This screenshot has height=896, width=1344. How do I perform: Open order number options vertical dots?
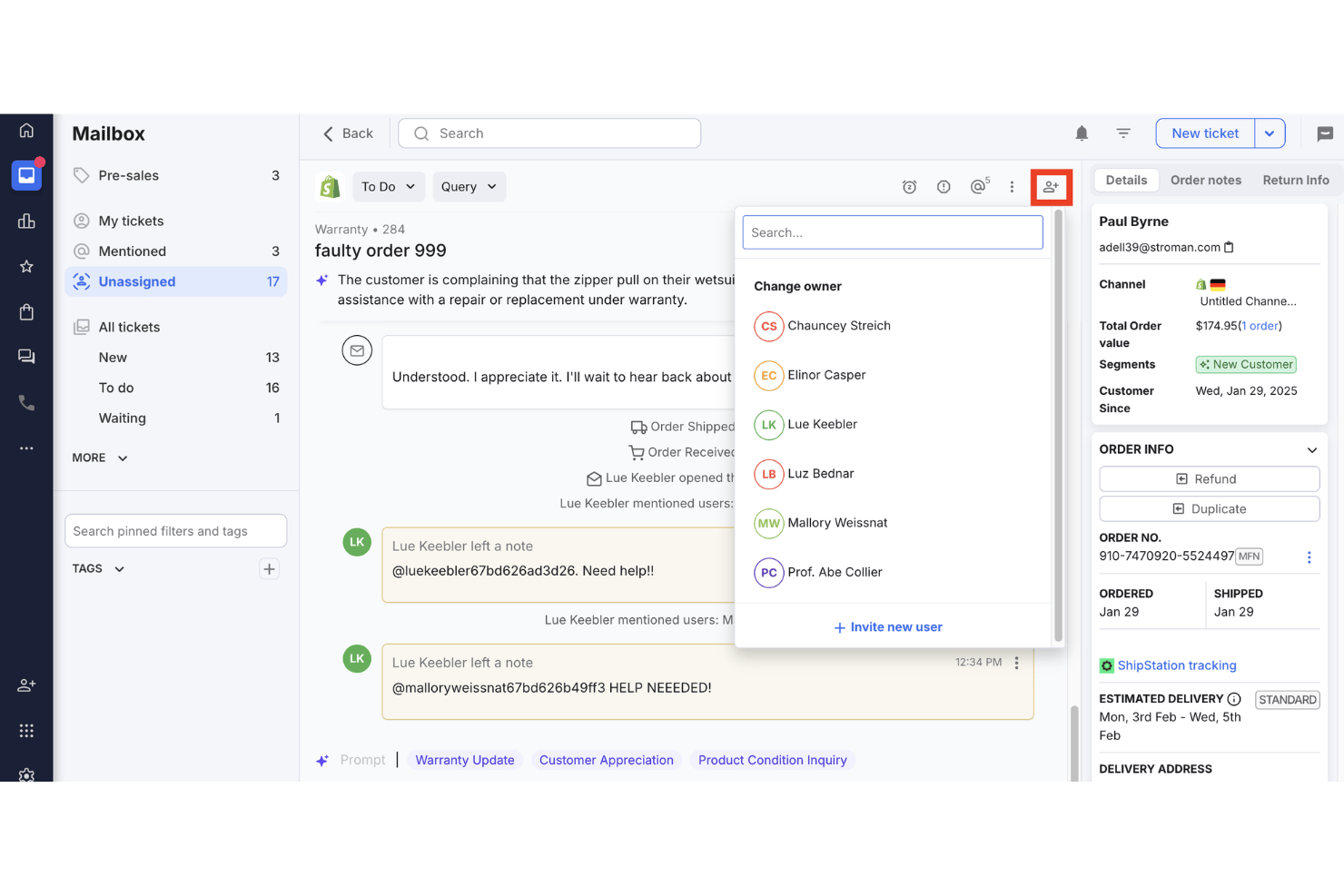point(1309,557)
